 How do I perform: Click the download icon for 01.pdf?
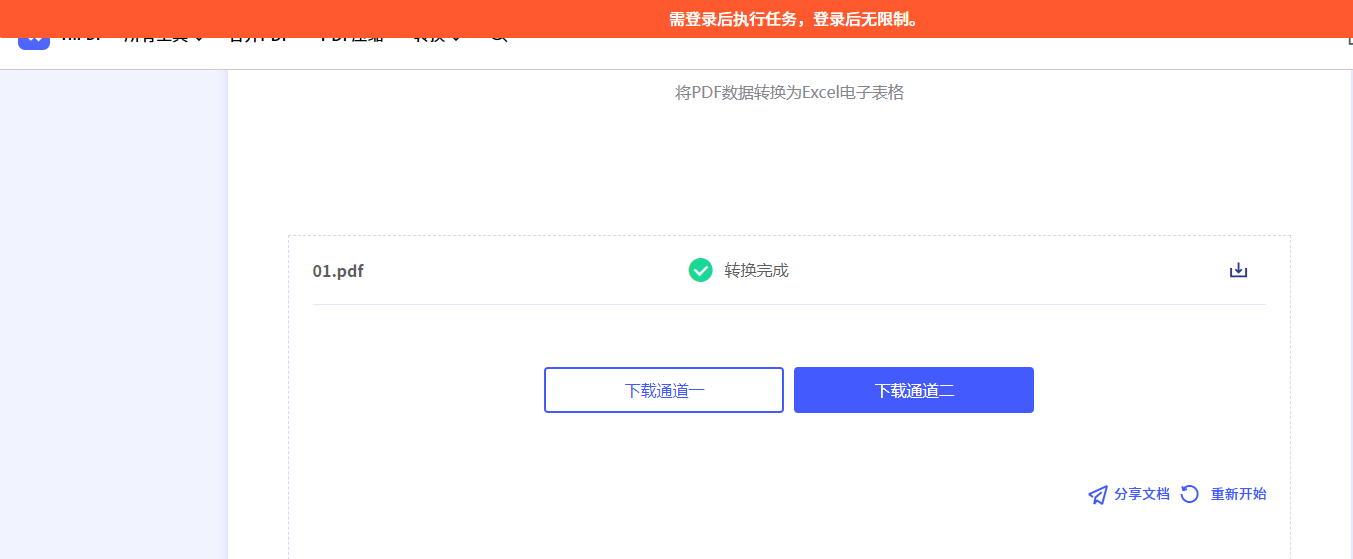tap(1238, 270)
